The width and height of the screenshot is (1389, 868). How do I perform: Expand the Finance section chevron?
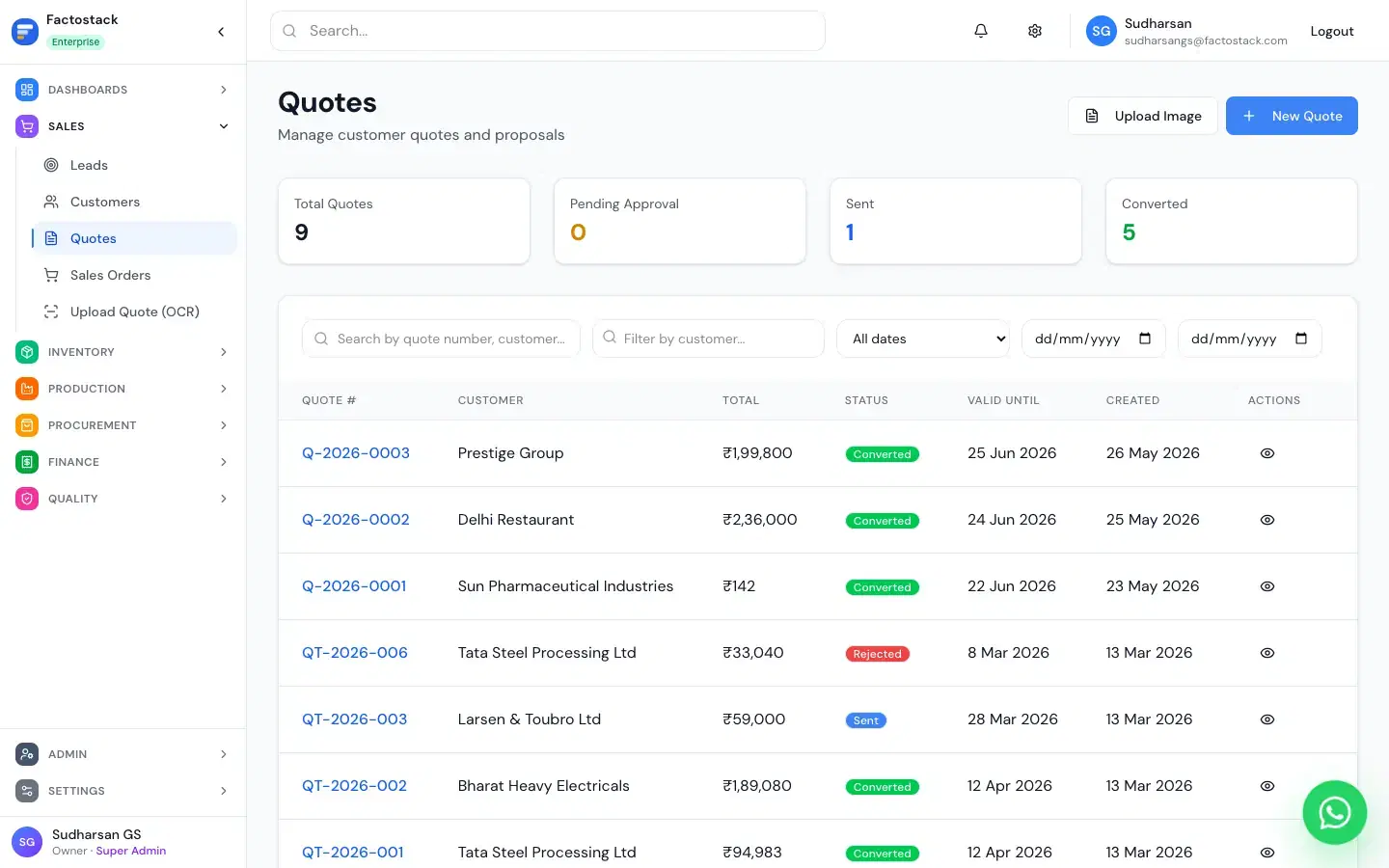coord(224,462)
